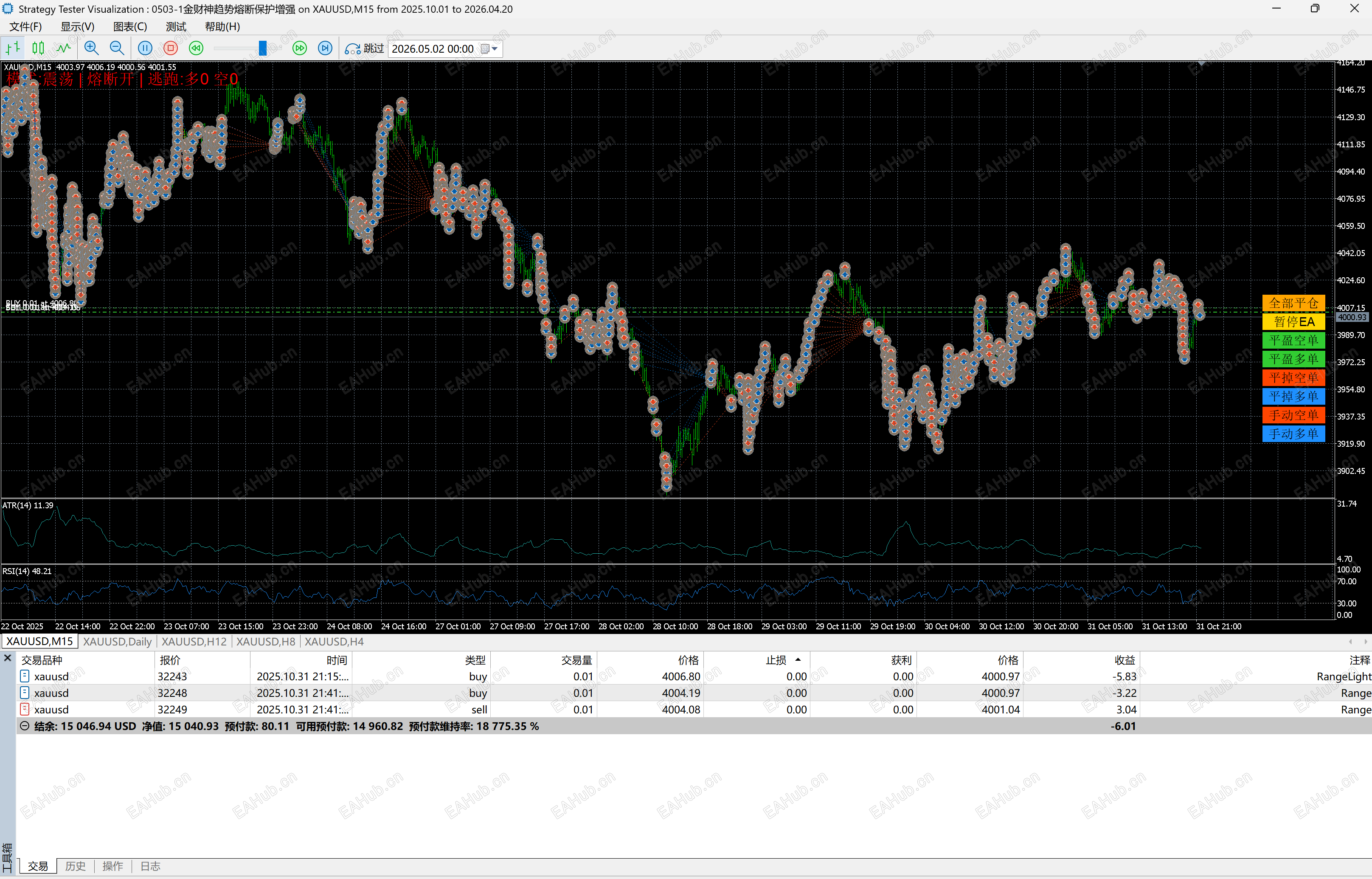Open the 日志 journal tab
This screenshot has height=879, width=1372.
(x=150, y=866)
